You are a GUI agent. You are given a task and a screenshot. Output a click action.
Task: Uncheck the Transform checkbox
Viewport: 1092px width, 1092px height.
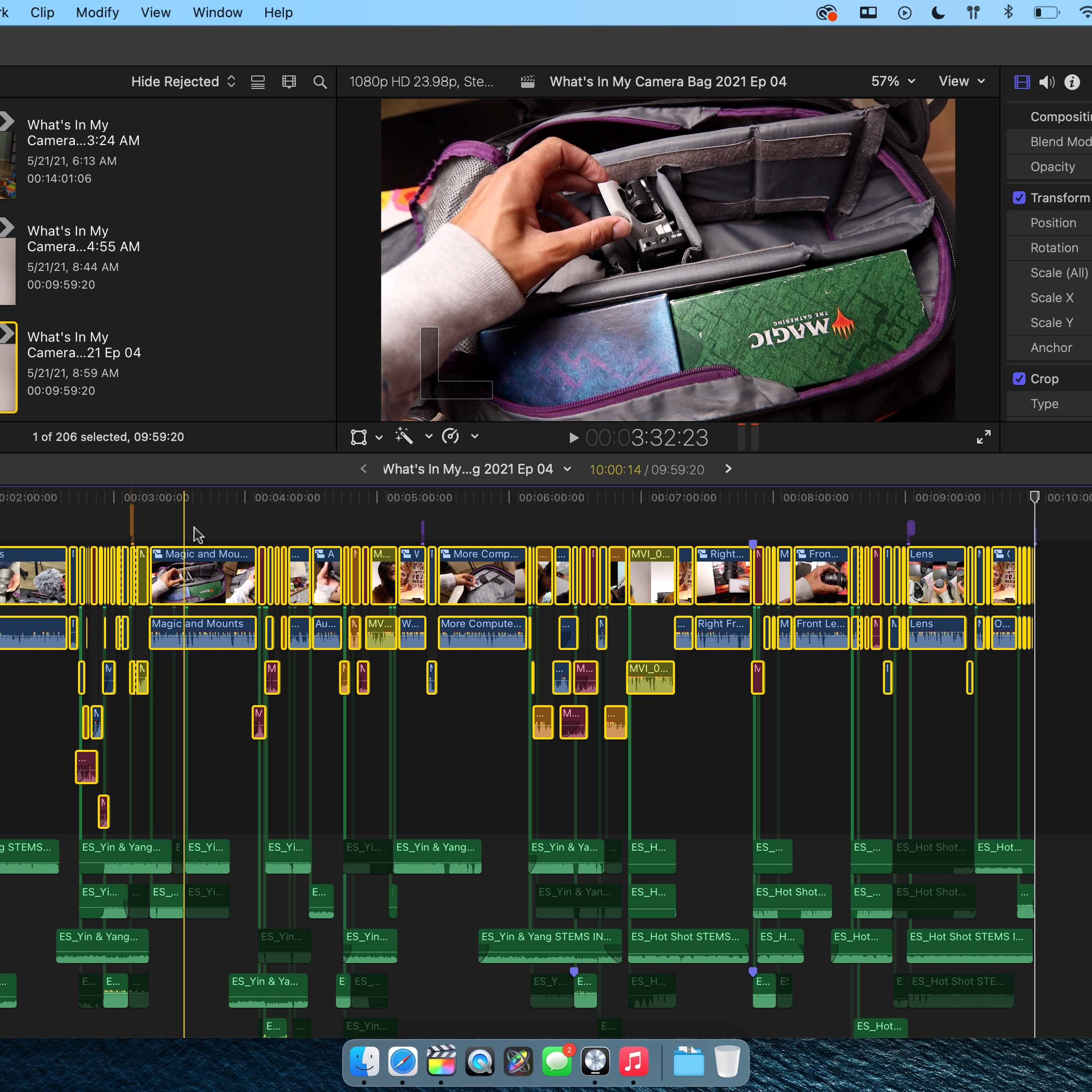[x=1018, y=197]
